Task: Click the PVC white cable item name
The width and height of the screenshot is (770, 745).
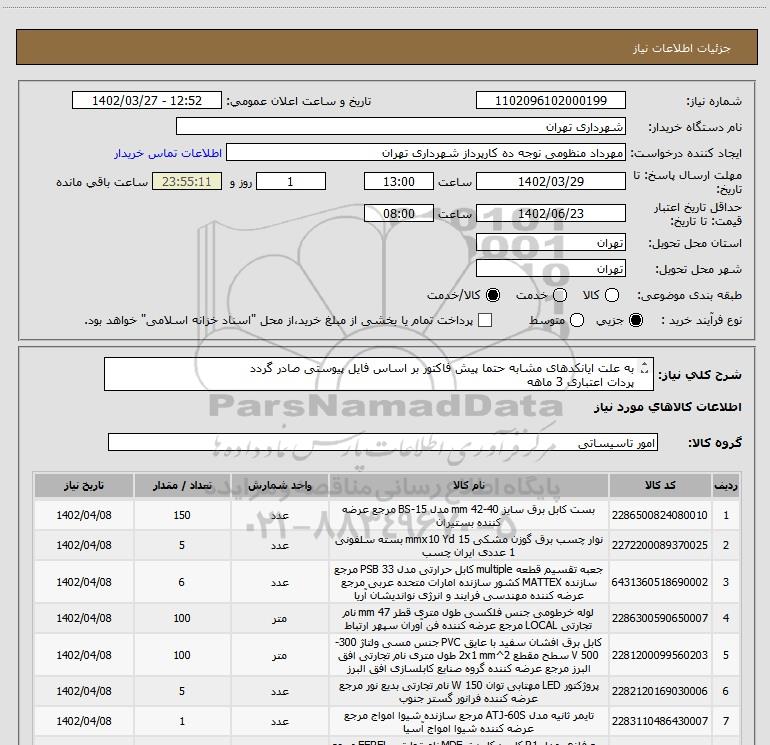Action: (468, 655)
